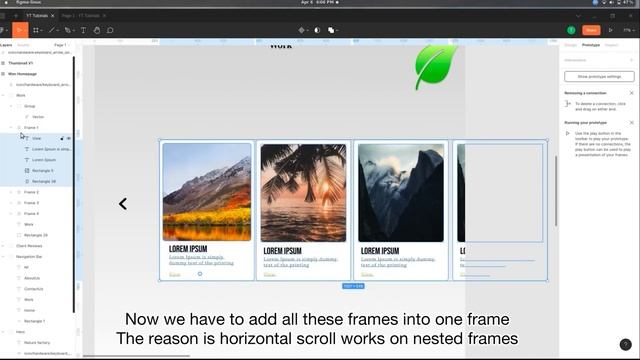Collapse the Group layer
This screenshot has width=640, height=360.
11,106
